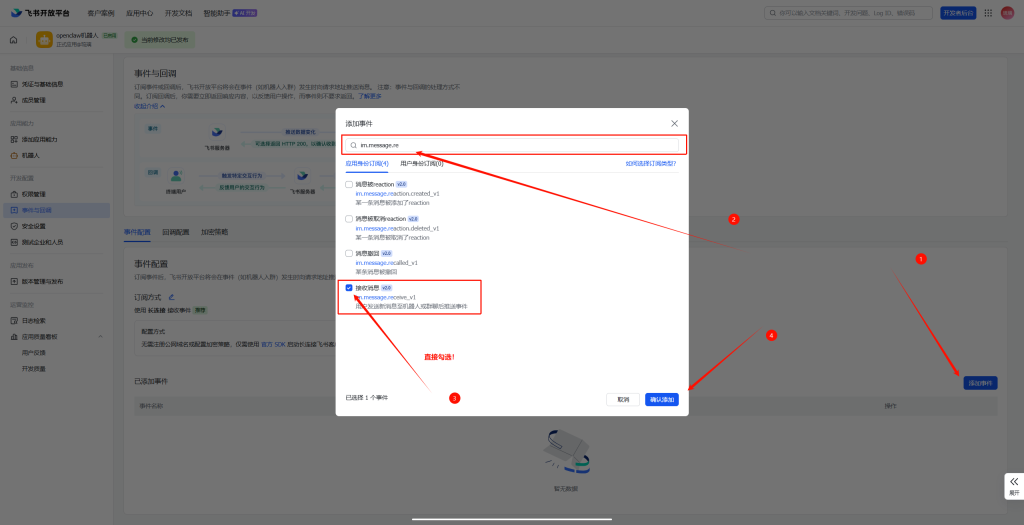Open the user avatar menu

click(x=1007, y=13)
